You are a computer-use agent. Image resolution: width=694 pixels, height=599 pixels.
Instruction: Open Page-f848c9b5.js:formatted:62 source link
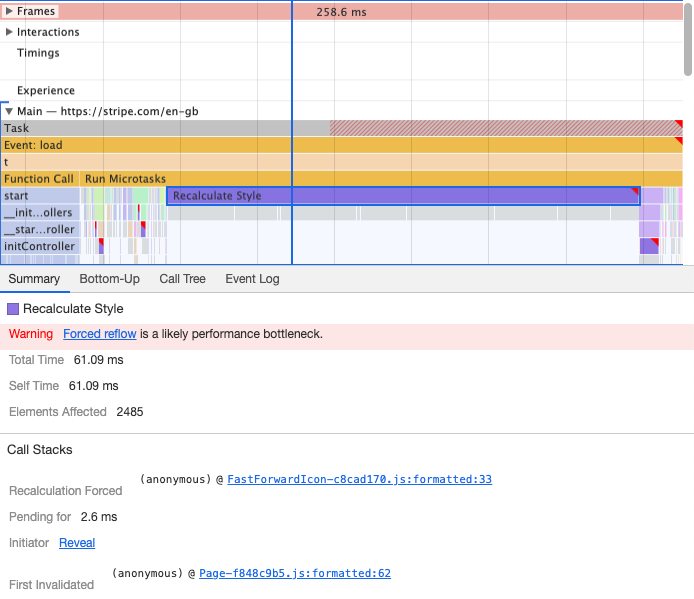click(x=295, y=573)
